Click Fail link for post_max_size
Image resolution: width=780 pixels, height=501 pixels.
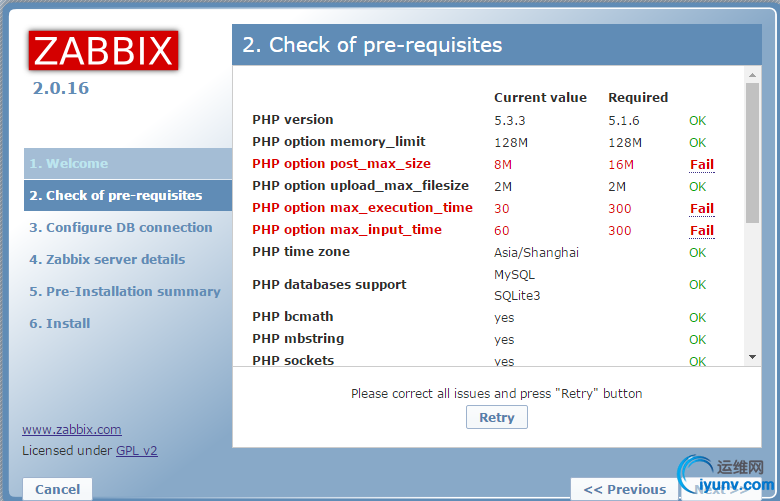coord(702,165)
